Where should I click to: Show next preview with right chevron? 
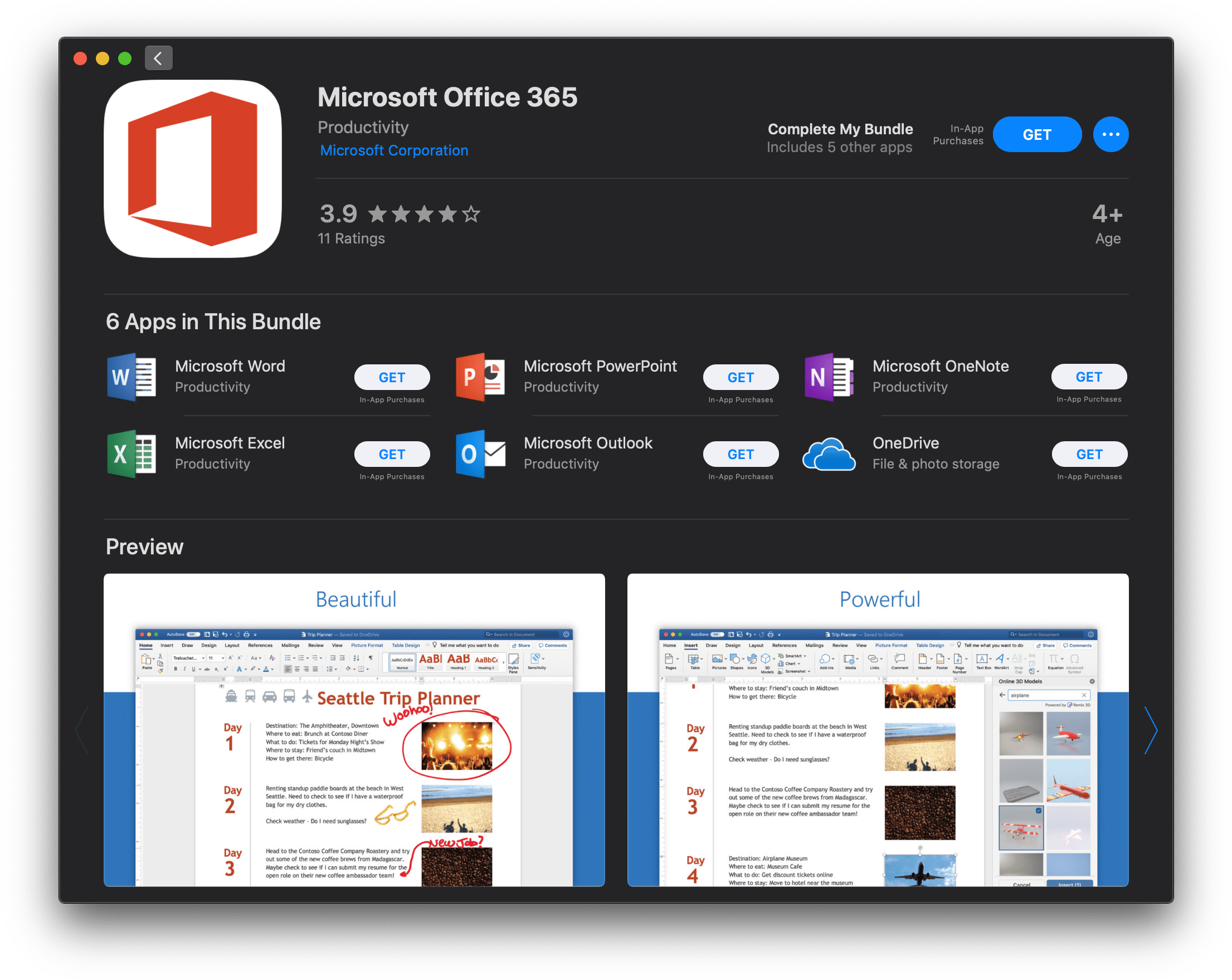pos(1150,730)
